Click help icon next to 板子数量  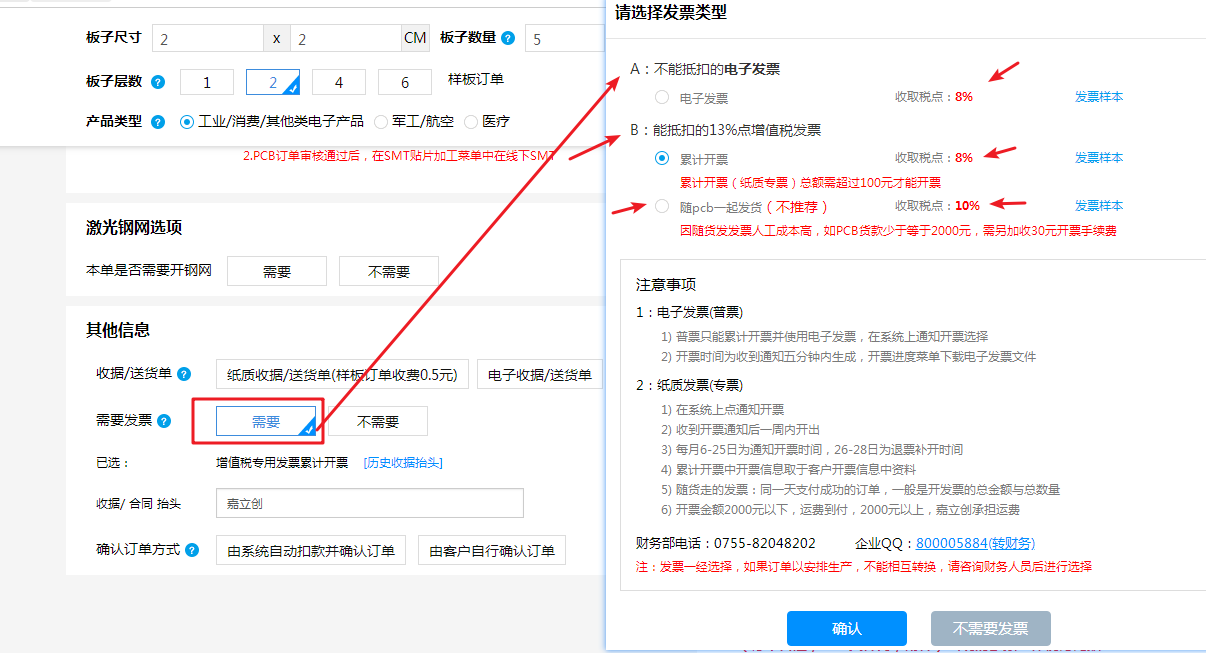(508, 39)
